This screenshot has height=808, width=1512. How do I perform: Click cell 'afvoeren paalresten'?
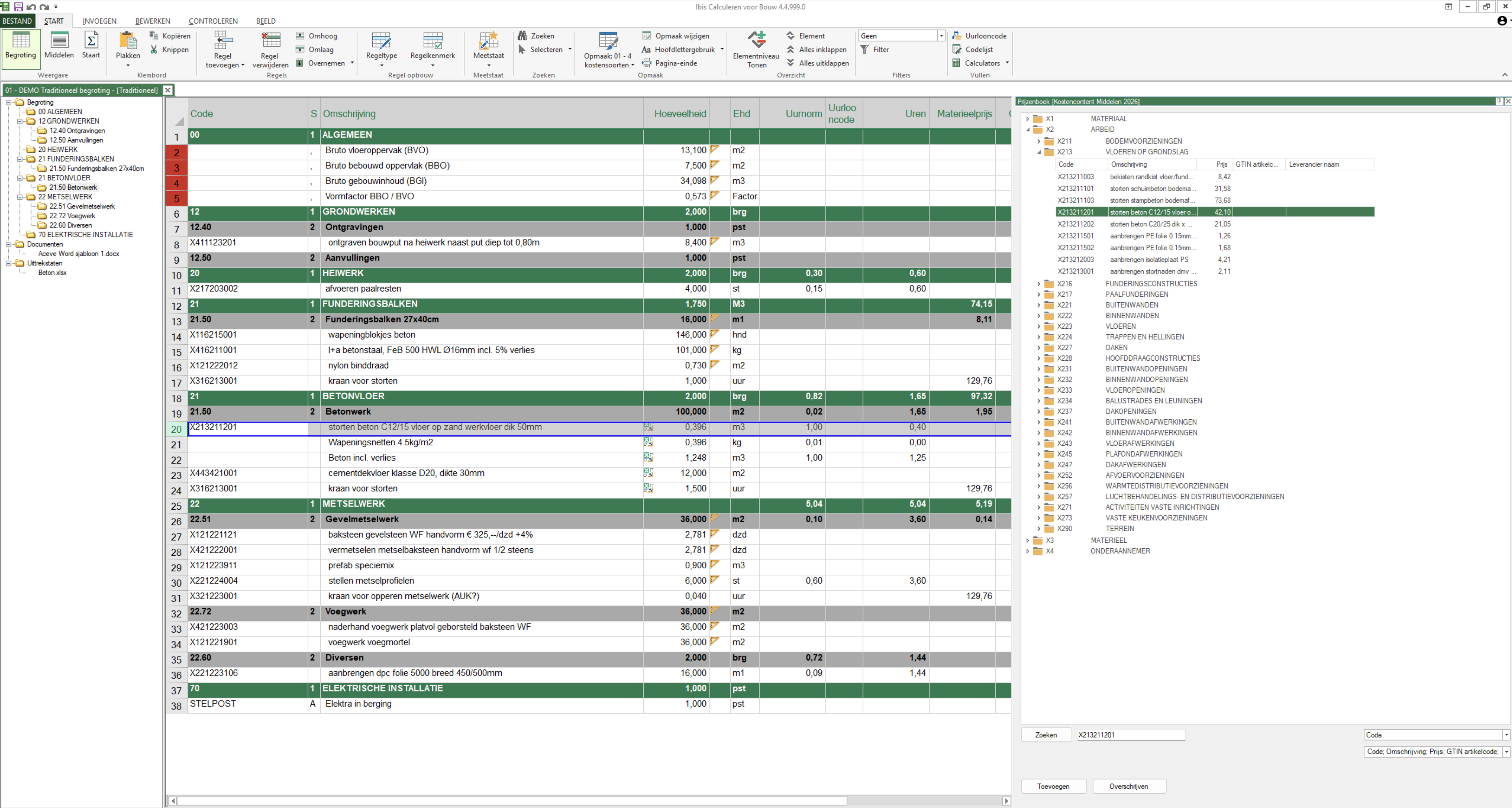tap(481, 289)
